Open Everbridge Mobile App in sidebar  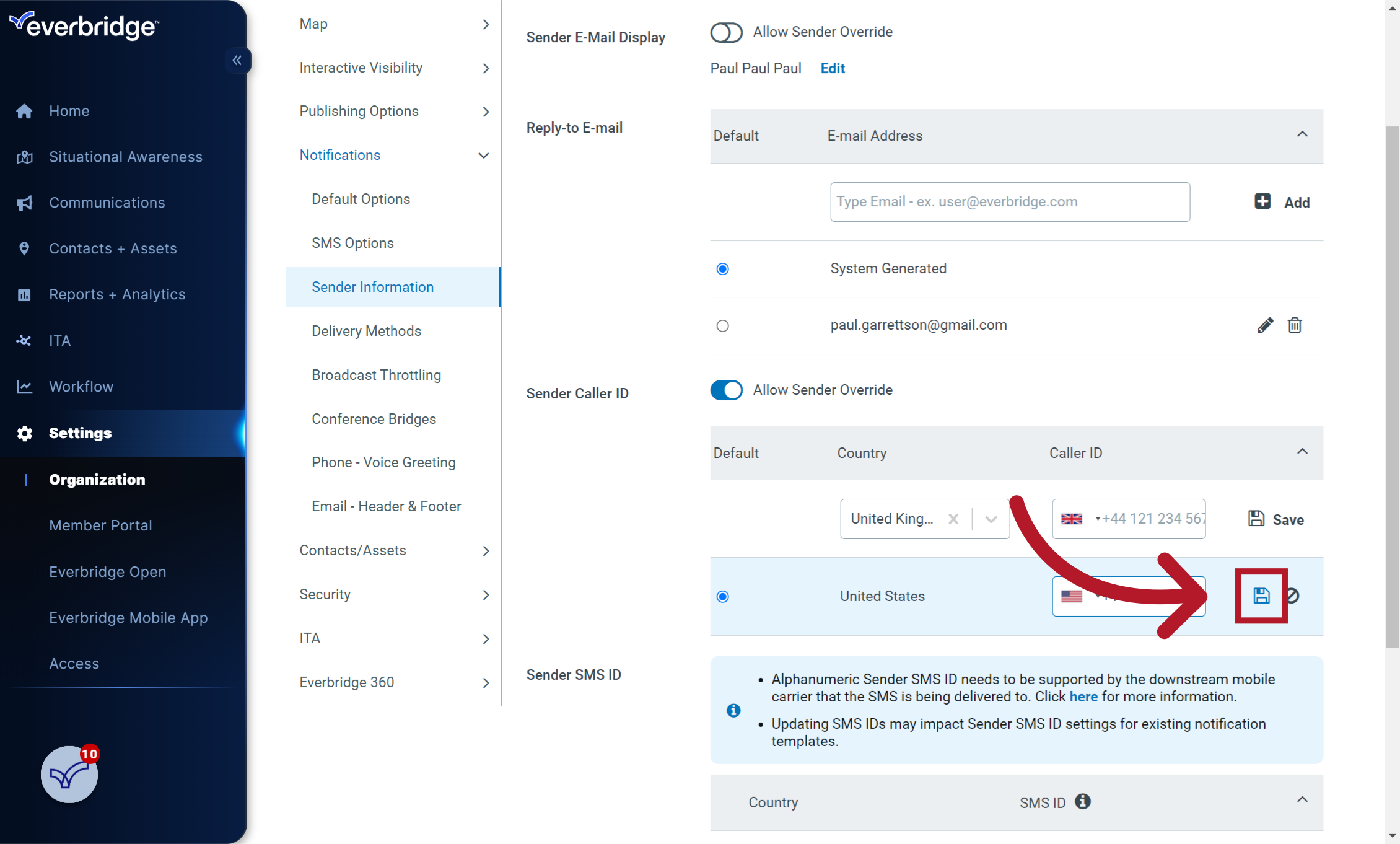(129, 618)
